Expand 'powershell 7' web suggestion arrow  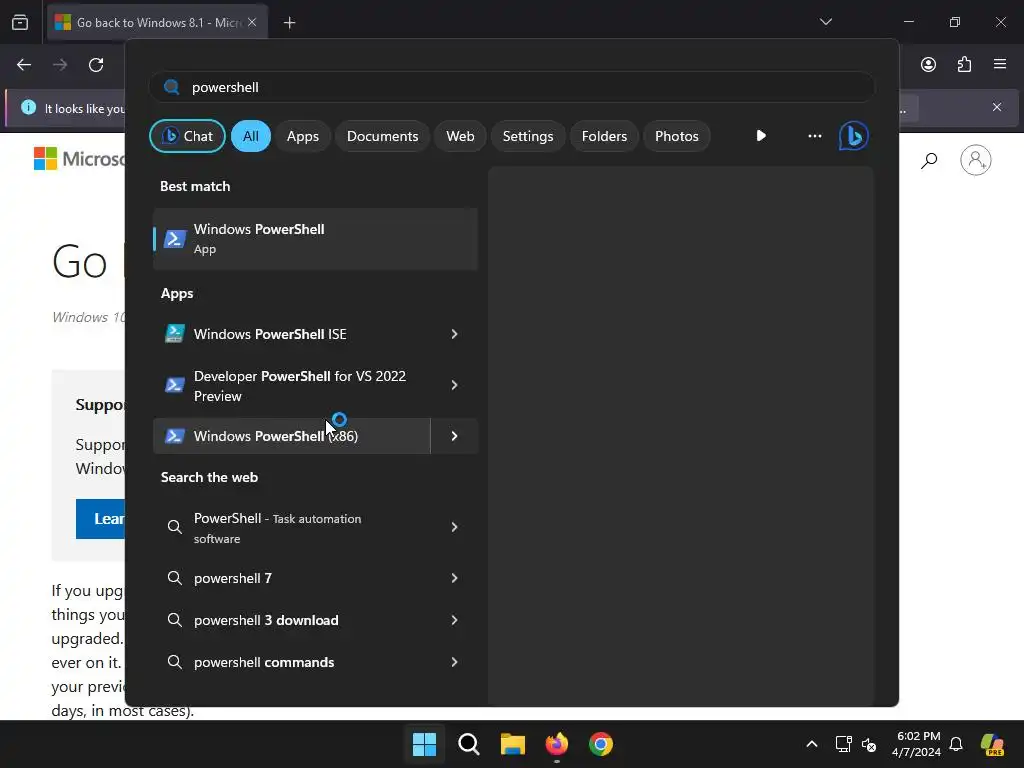455,578
